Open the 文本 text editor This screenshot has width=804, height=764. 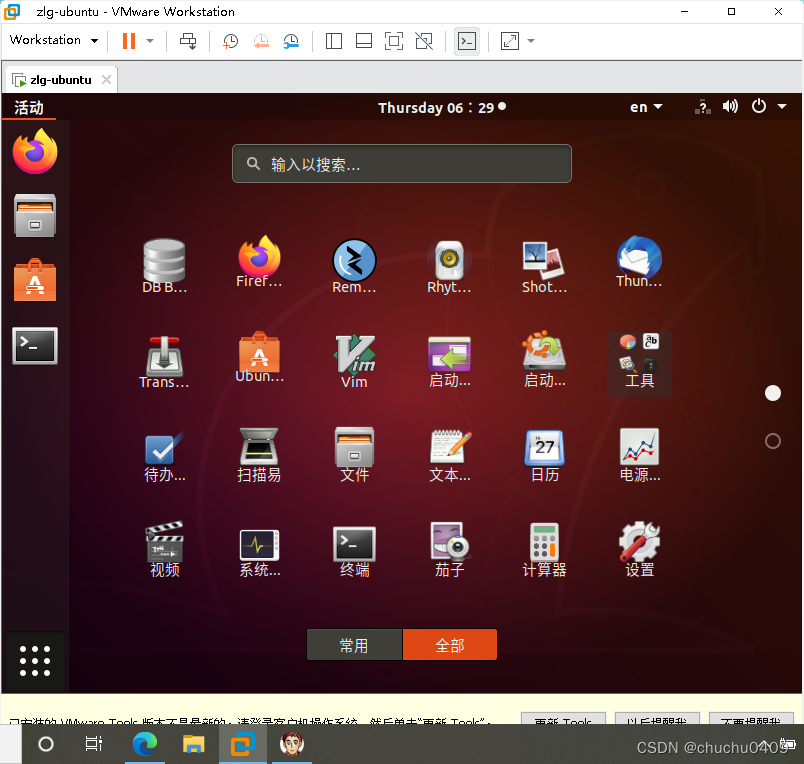449,456
